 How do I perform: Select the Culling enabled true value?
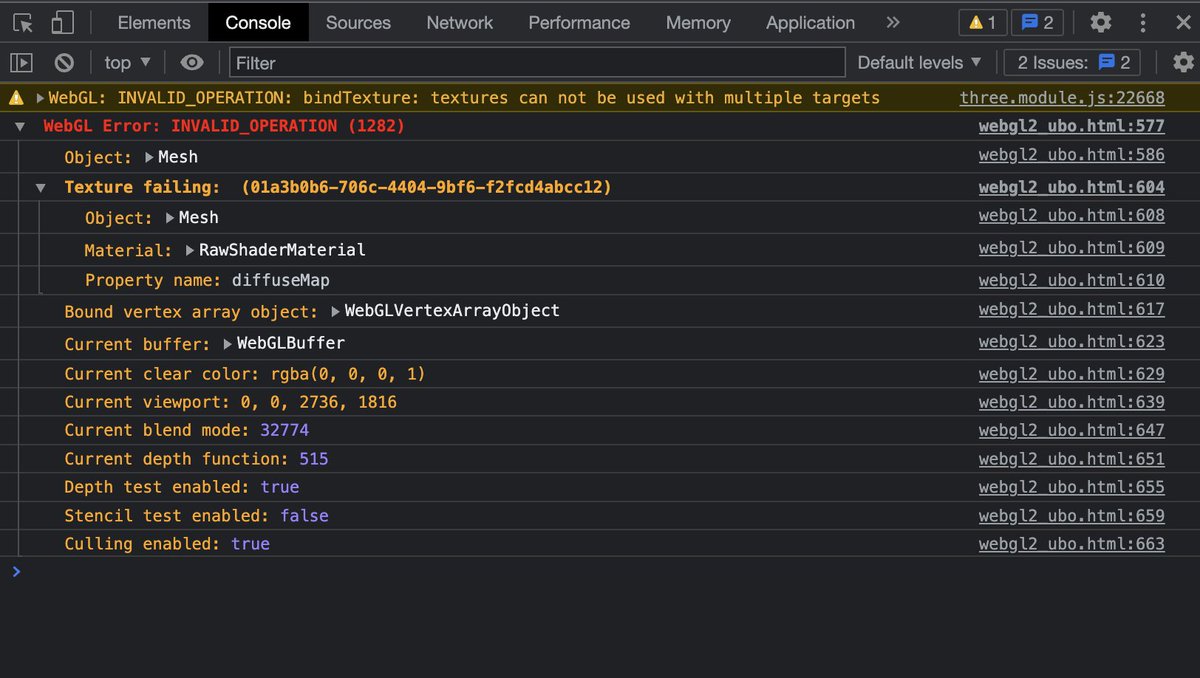coord(250,544)
